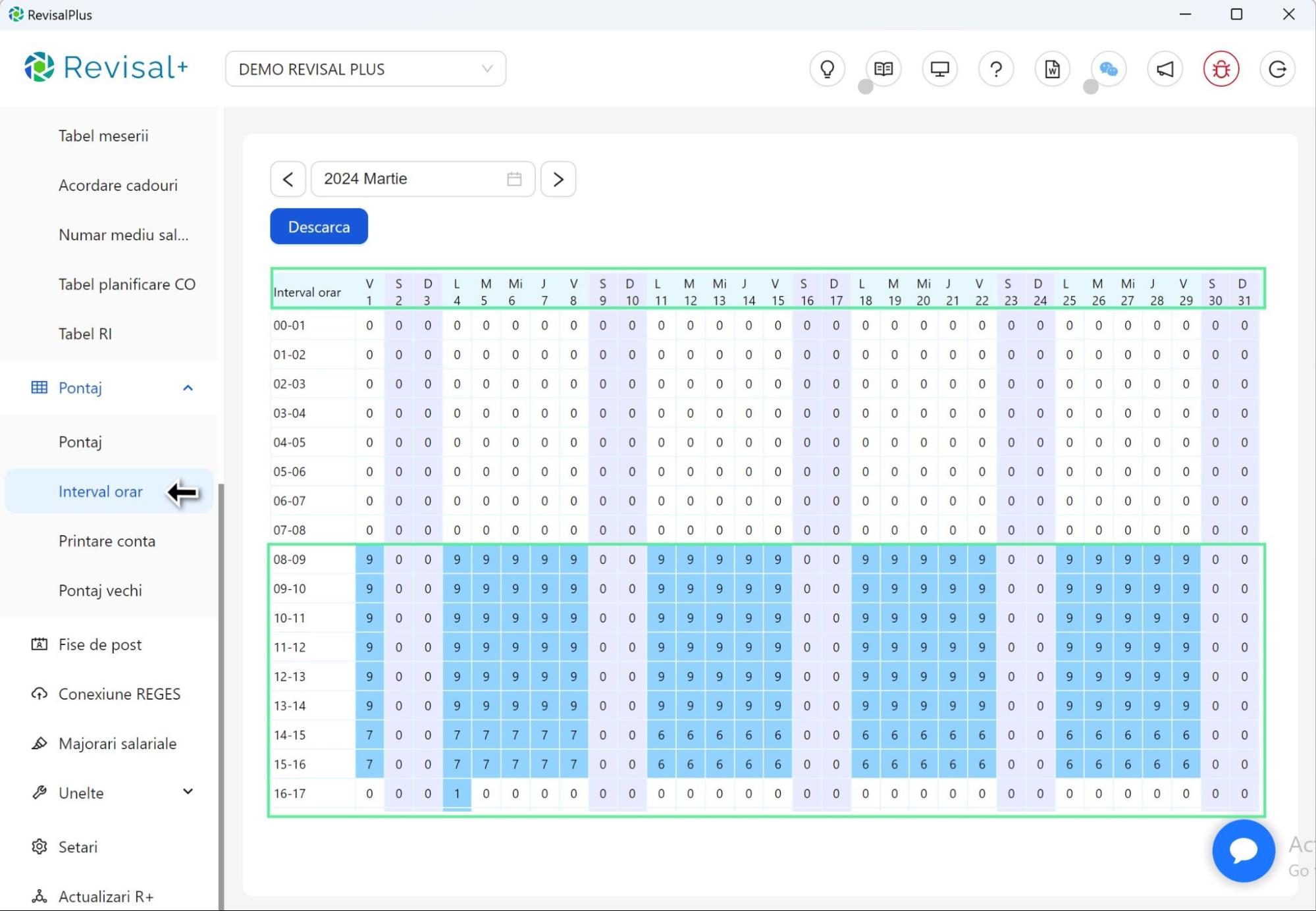The height and width of the screenshot is (911, 1316).
Task: Open the DEMO REVISAL PLUS company dropdown
Action: 365,69
